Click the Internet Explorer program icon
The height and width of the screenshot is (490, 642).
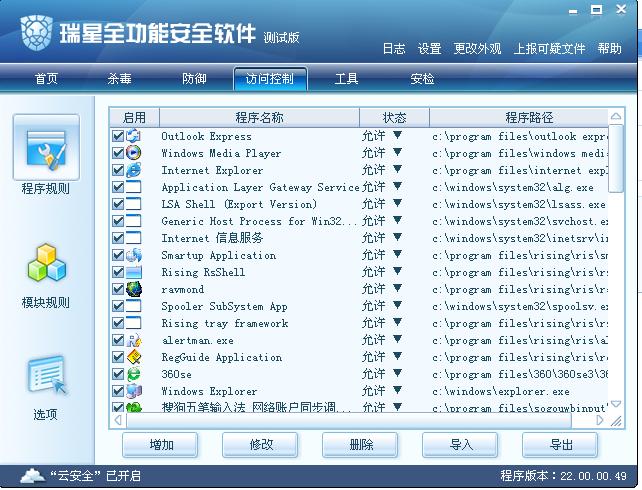click(133, 169)
